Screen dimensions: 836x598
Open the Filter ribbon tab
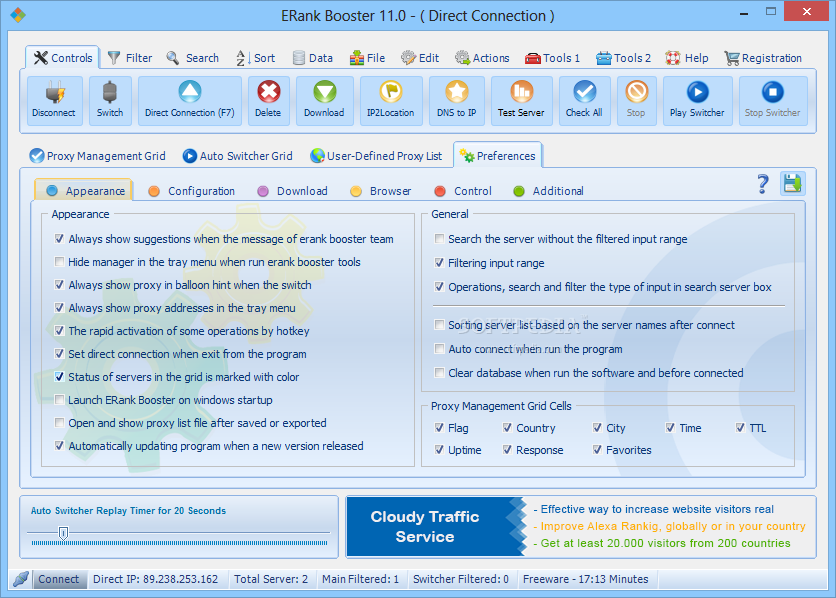tap(130, 58)
